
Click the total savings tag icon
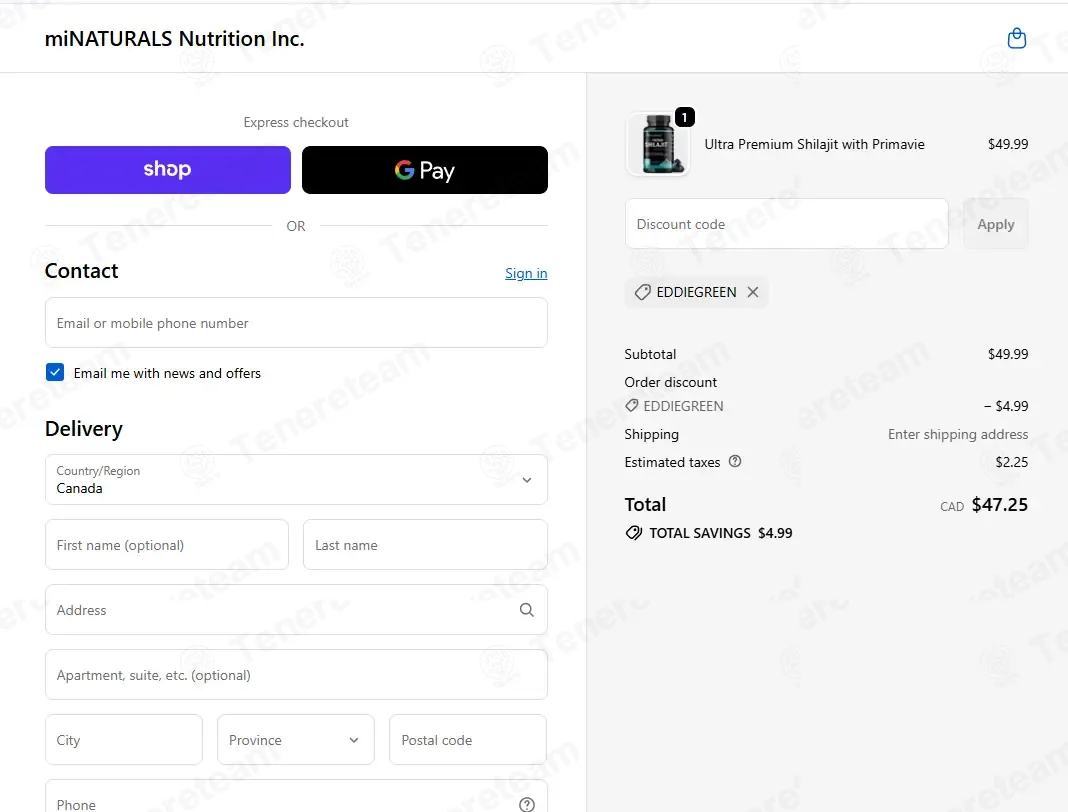pyautogui.click(x=633, y=533)
